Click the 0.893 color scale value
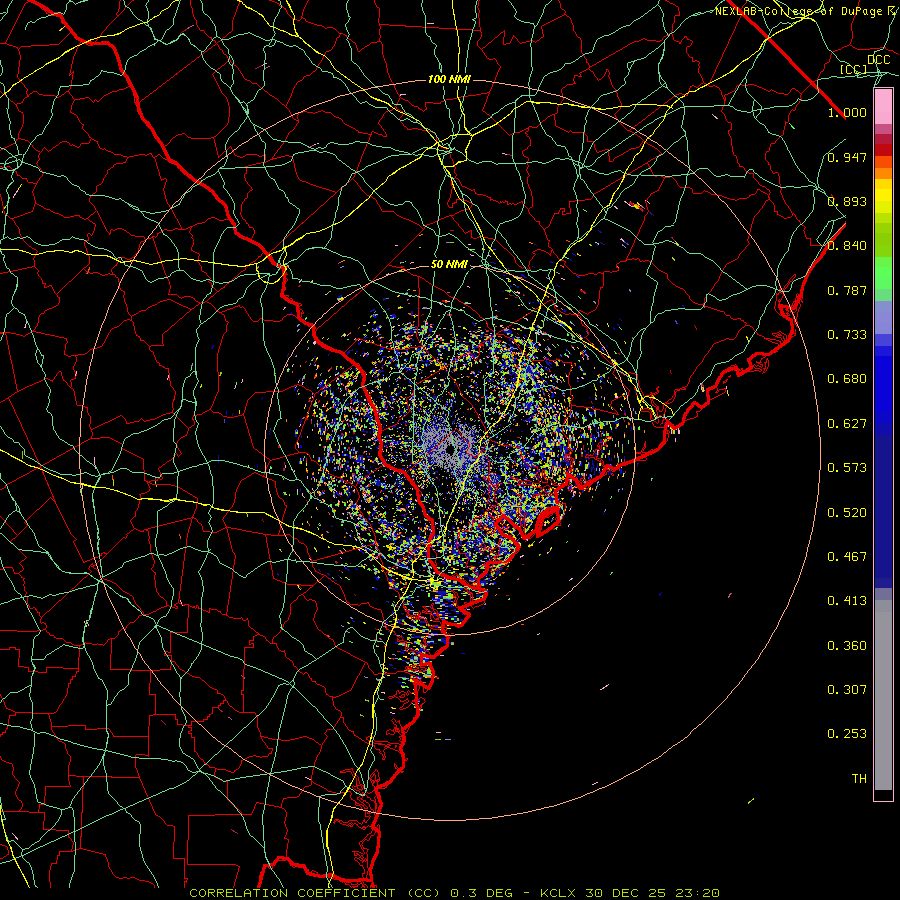This screenshot has width=900, height=900. pos(847,201)
